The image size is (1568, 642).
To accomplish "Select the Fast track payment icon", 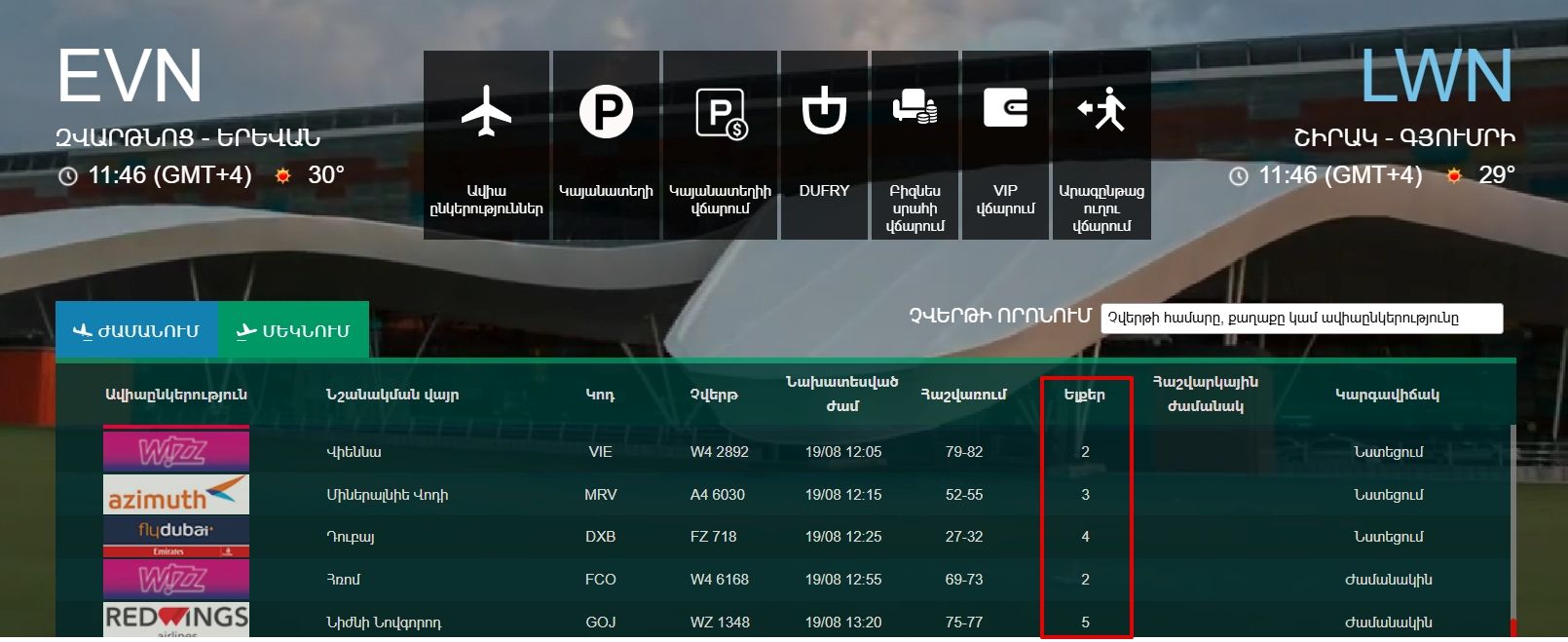I will point(1101,109).
